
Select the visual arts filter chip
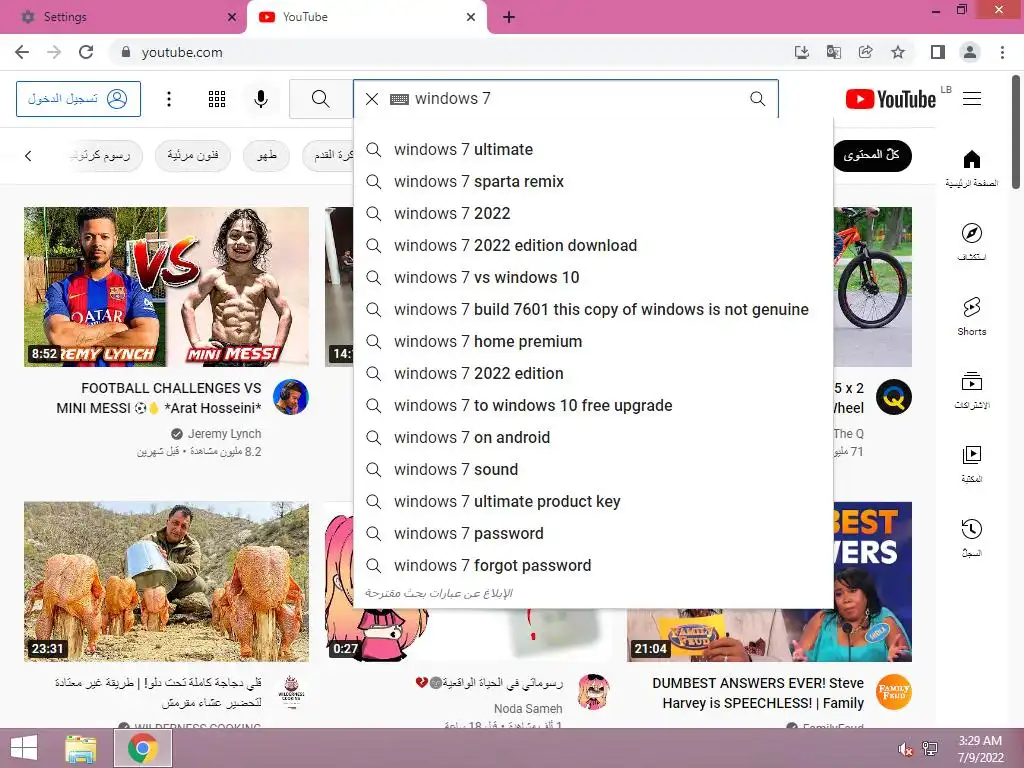[x=193, y=155]
